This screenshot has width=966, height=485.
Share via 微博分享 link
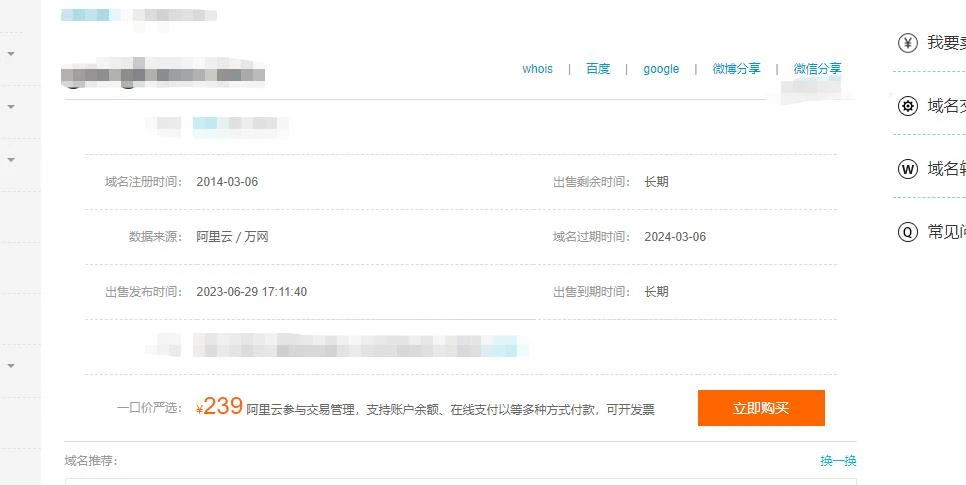pos(736,69)
